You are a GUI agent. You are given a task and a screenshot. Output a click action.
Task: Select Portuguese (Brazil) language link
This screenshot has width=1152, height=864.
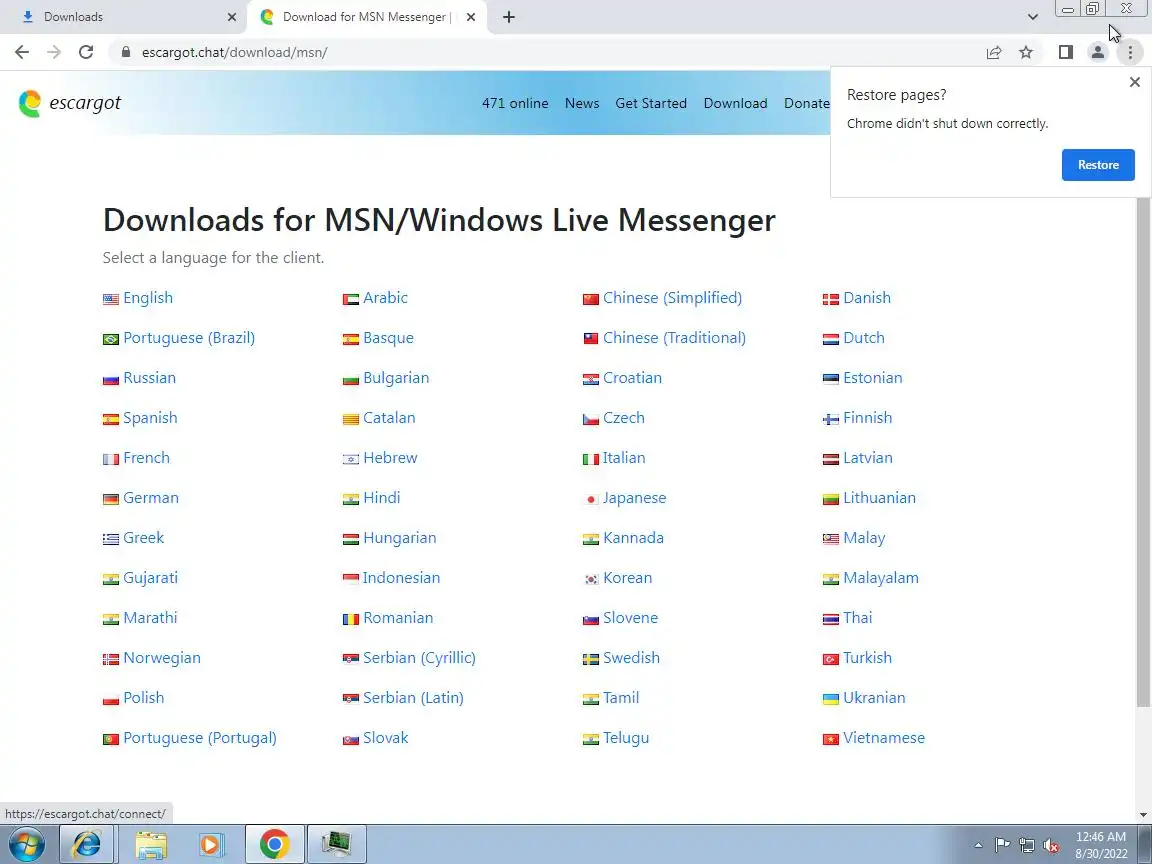pos(189,338)
